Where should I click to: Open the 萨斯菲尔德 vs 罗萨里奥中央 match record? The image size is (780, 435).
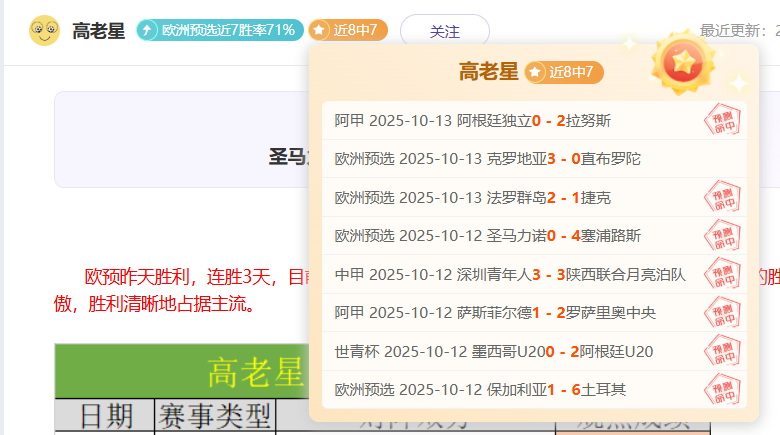point(495,313)
